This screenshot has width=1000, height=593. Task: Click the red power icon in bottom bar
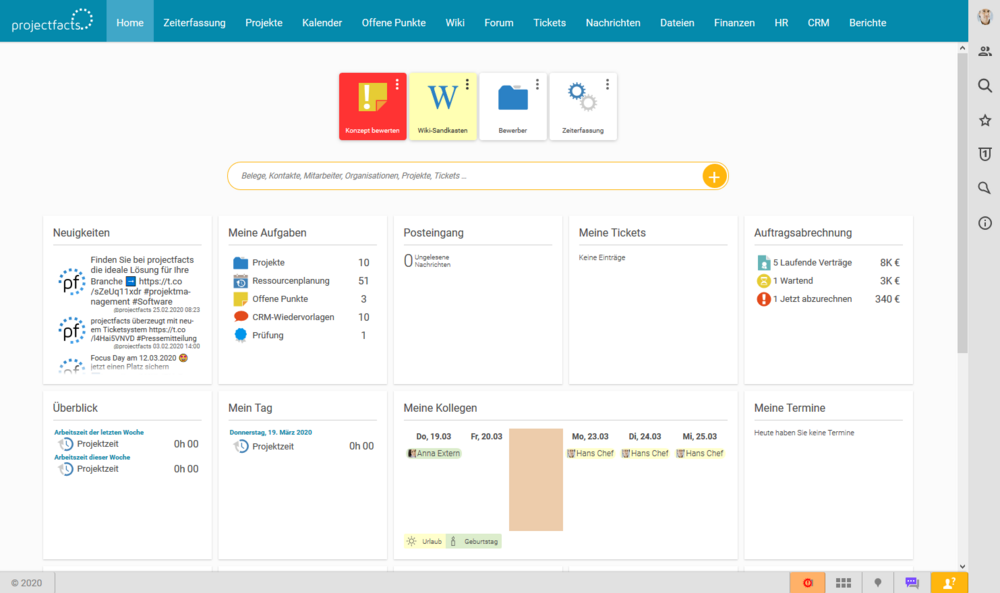tap(807, 582)
